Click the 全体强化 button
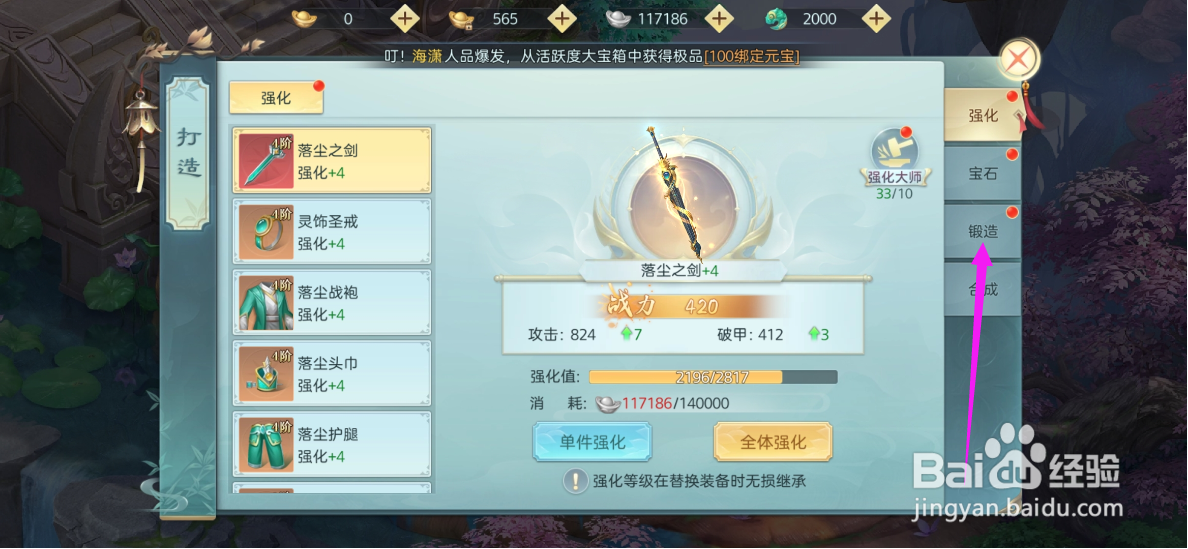This screenshot has width=1188, height=549. click(x=773, y=442)
